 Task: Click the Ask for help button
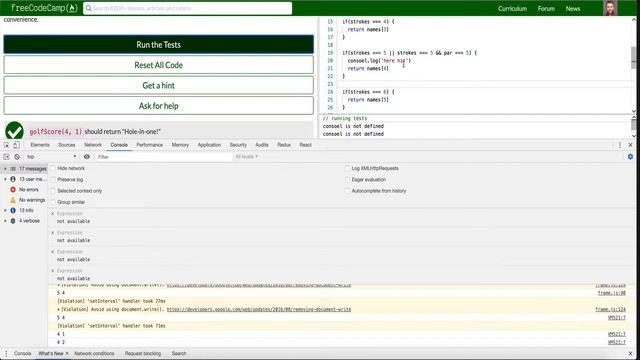click(158, 106)
